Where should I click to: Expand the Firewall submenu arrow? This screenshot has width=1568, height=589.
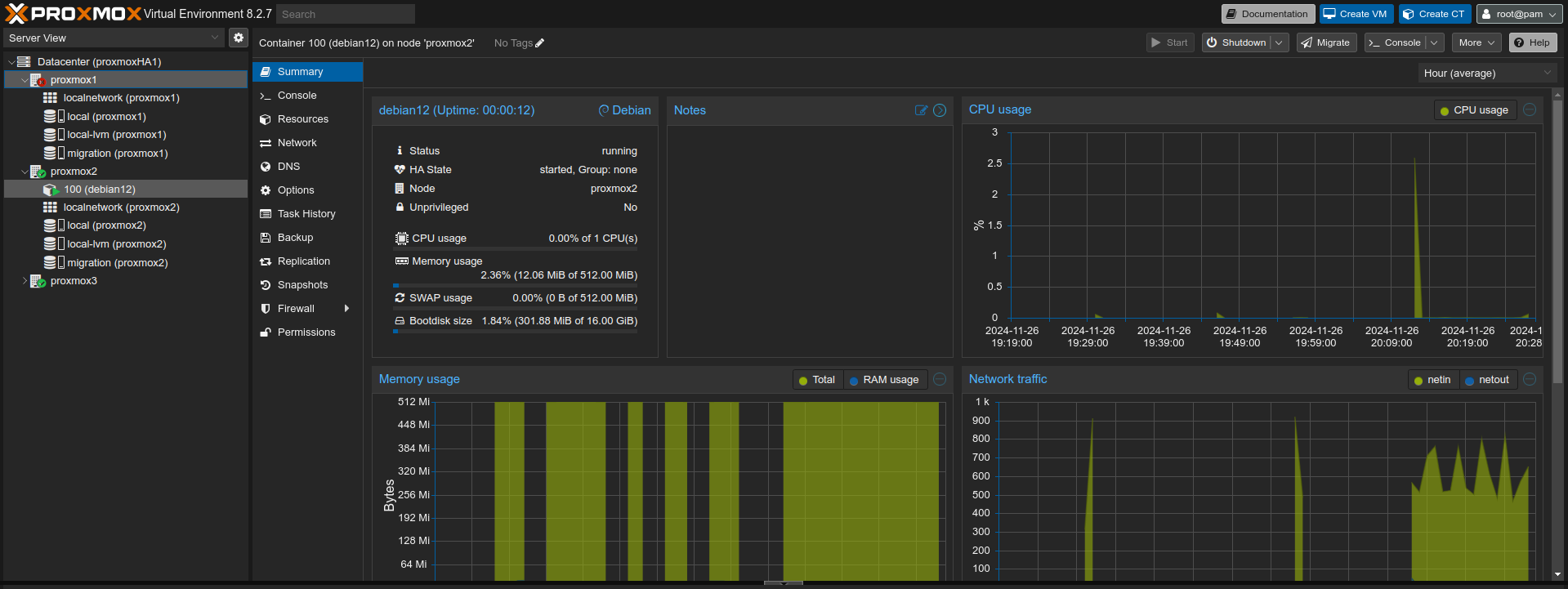click(x=347, y=309)
